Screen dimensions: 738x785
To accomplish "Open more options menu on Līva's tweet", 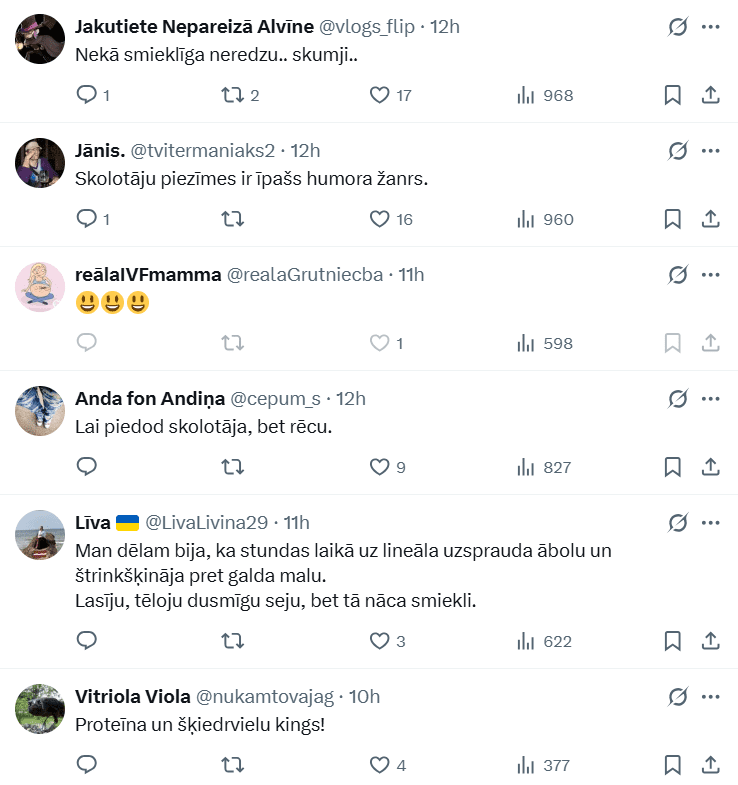I will 711,522.
